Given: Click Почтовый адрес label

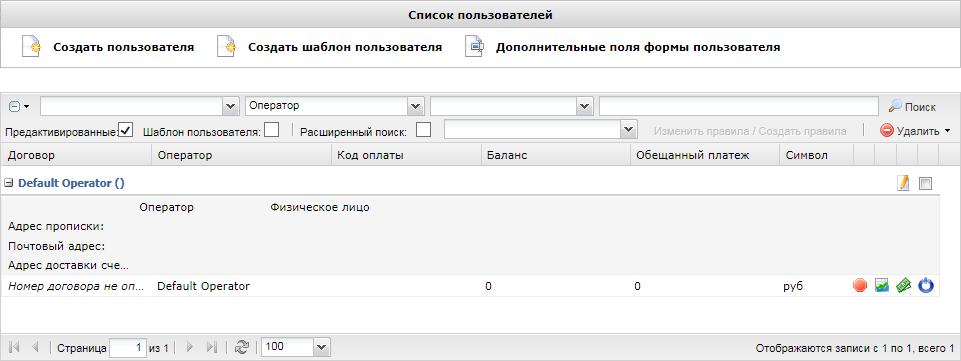Looking at the screenshot, I should coord(57,246).
